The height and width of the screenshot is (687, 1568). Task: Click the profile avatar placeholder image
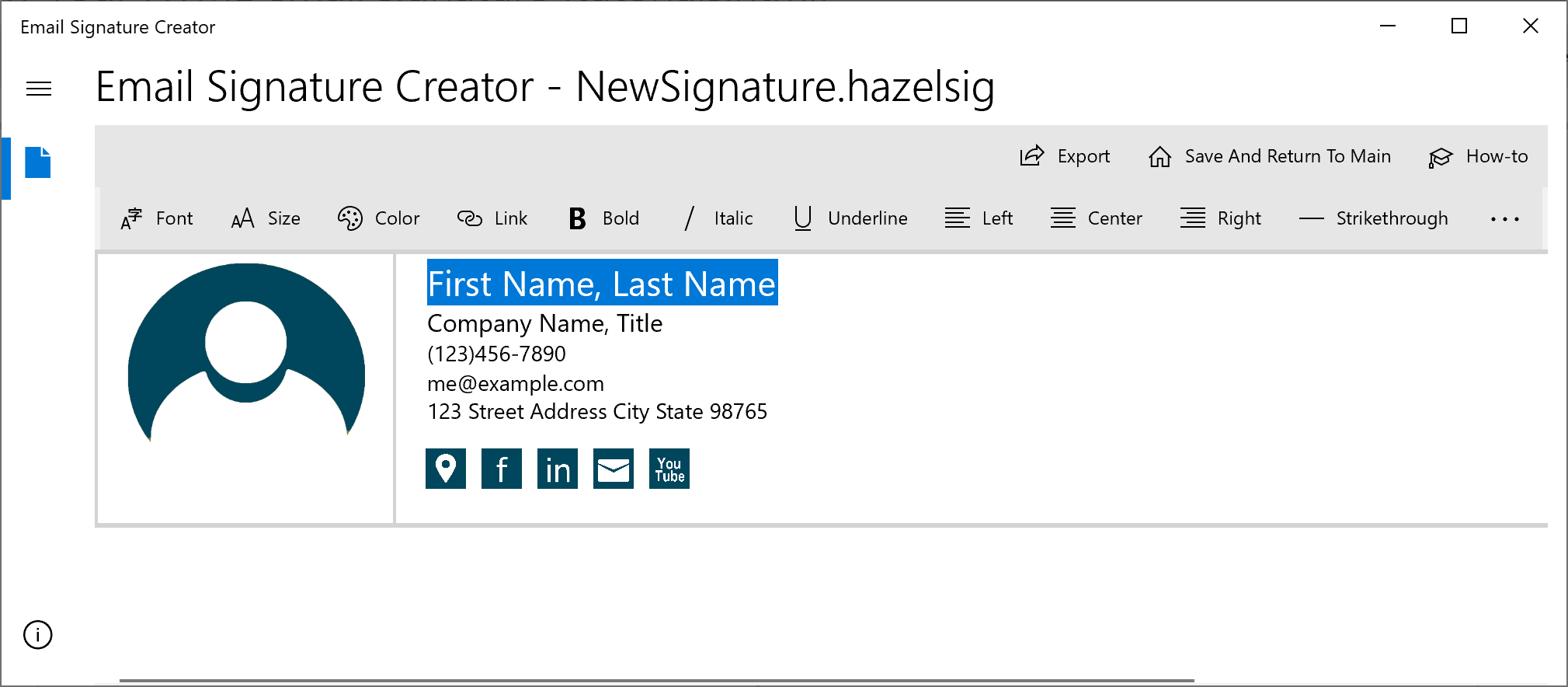tap(246, 352)
